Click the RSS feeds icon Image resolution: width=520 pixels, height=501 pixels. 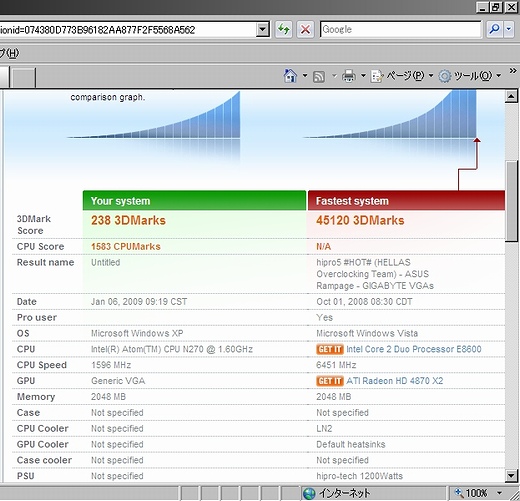pyautogui.click(x=319, y=77)
